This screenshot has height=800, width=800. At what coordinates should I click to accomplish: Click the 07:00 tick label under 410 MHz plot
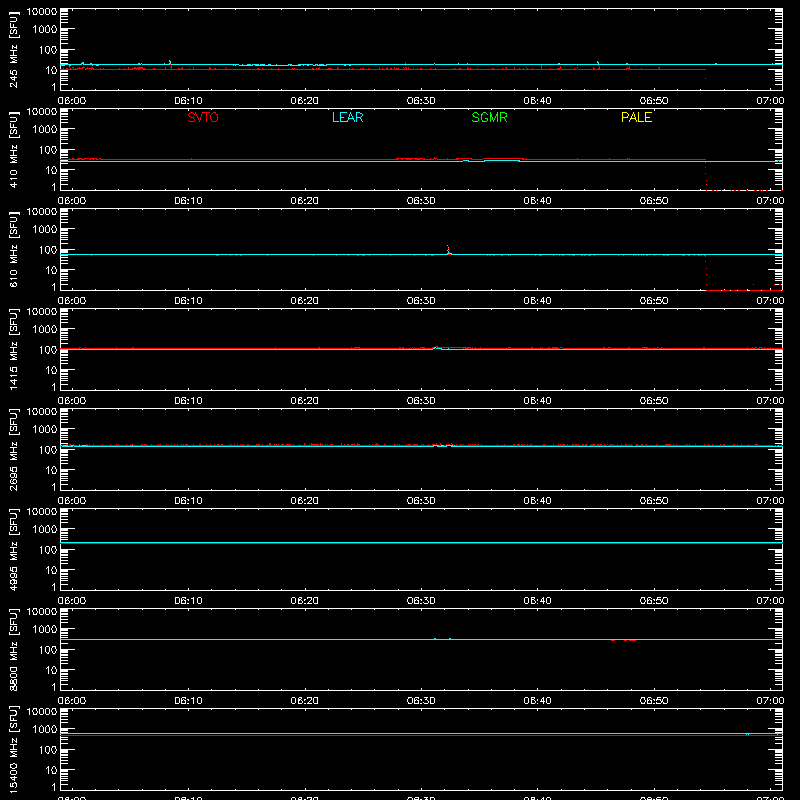tap(770, 201)
